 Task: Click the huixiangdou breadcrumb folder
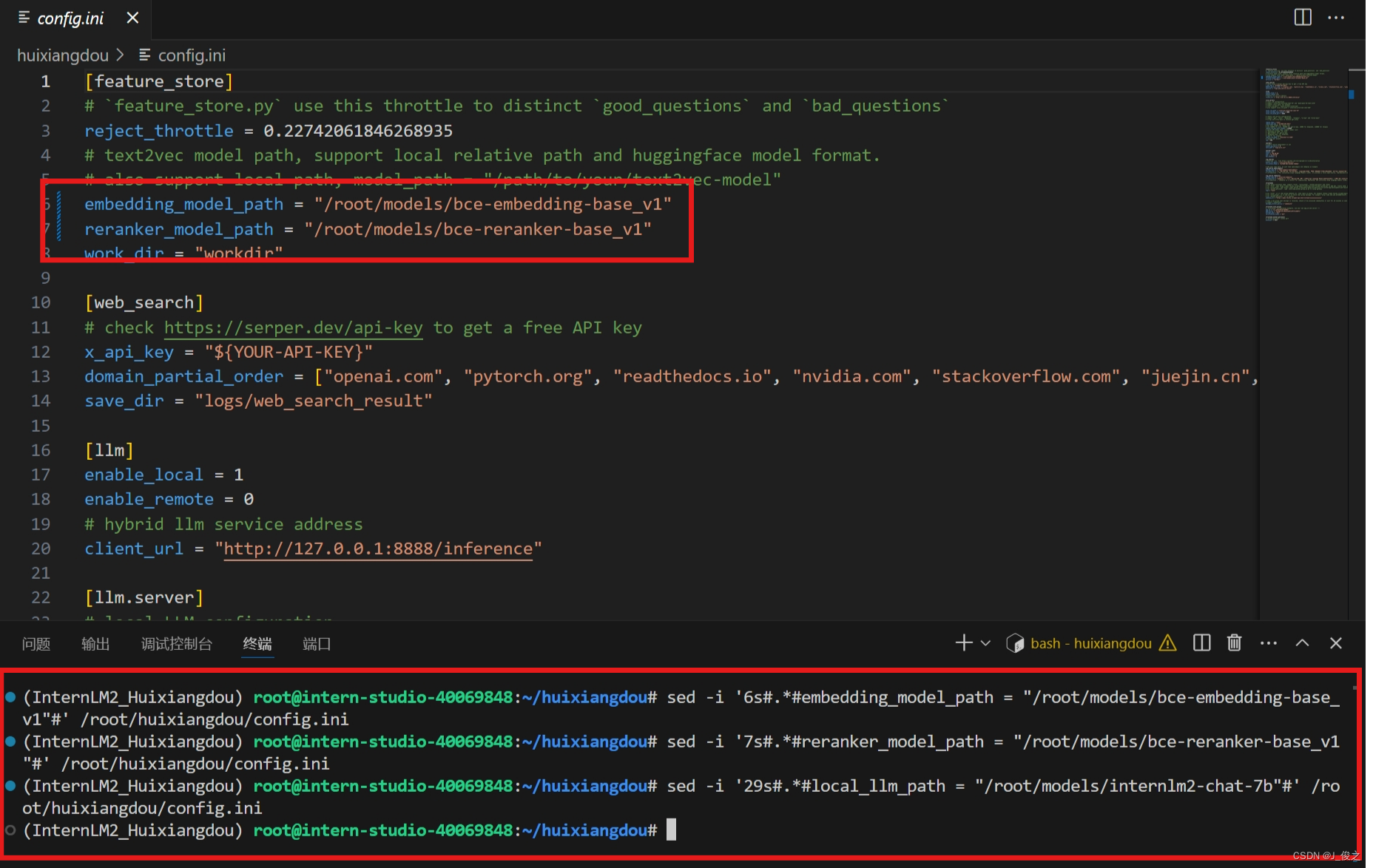point(63,55)
